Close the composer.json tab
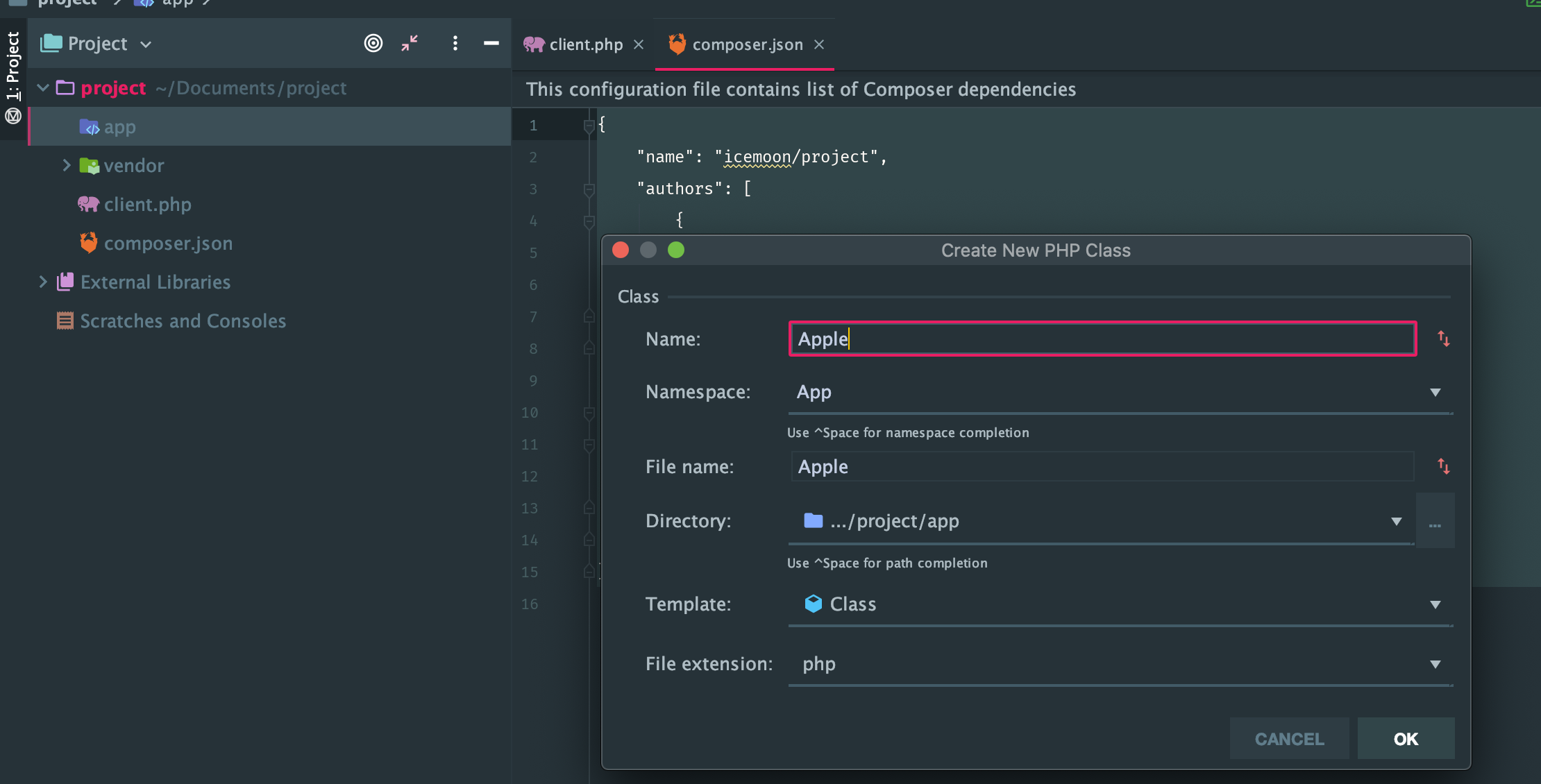This screenshot has width=1541, height=784. tap(820, 45)
